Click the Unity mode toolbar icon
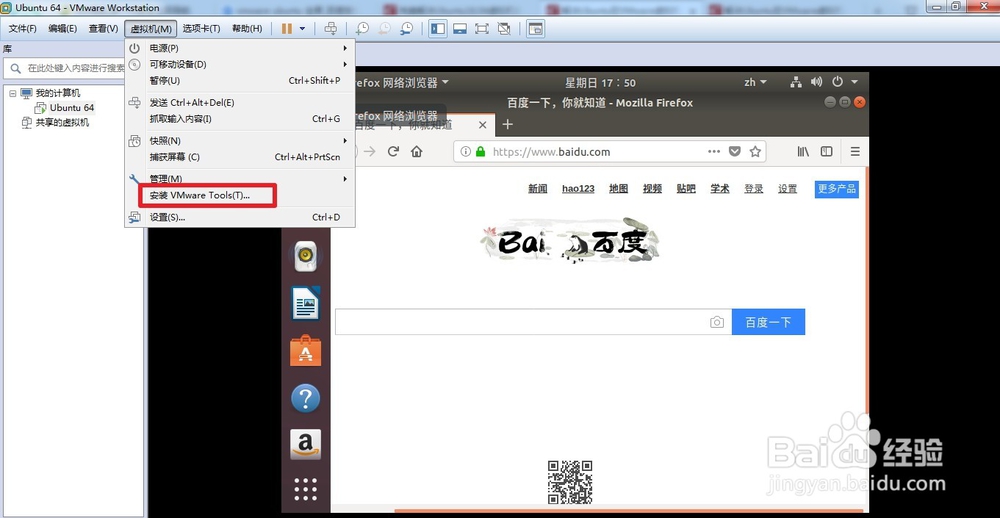 504,29
